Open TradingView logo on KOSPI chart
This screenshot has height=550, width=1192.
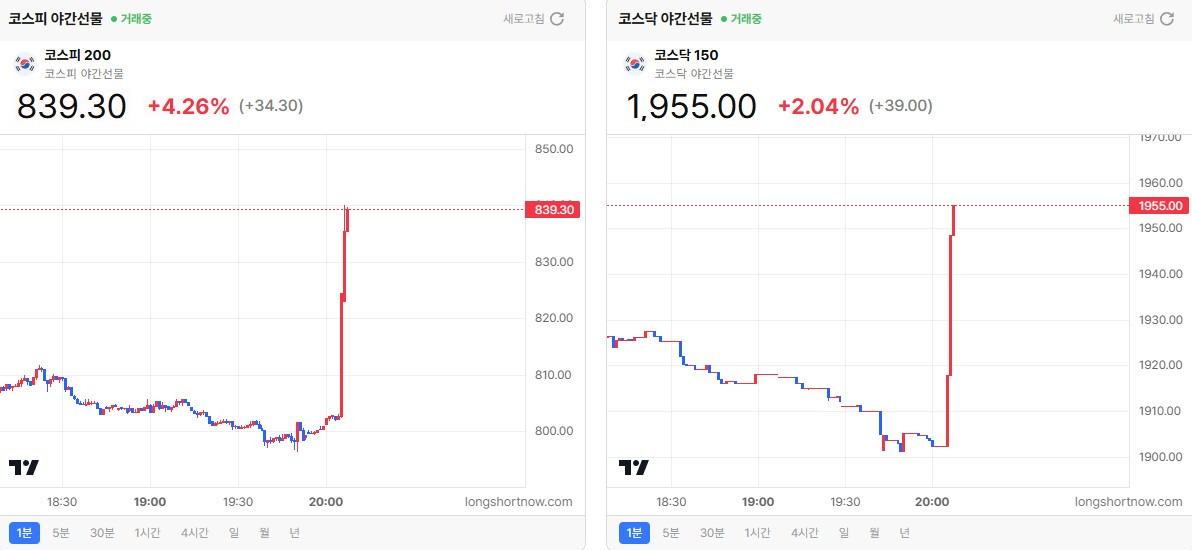click(24, 467)
